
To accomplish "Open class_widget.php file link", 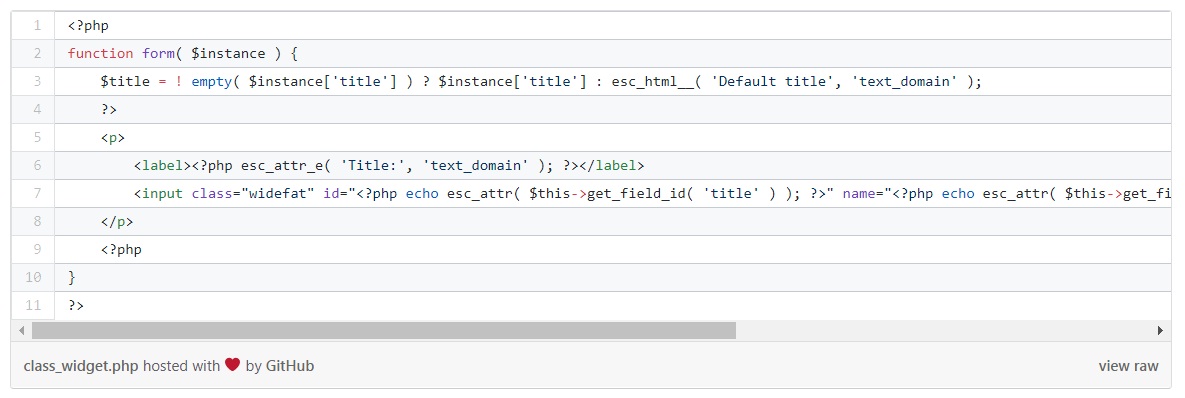I will click(82, 366).
